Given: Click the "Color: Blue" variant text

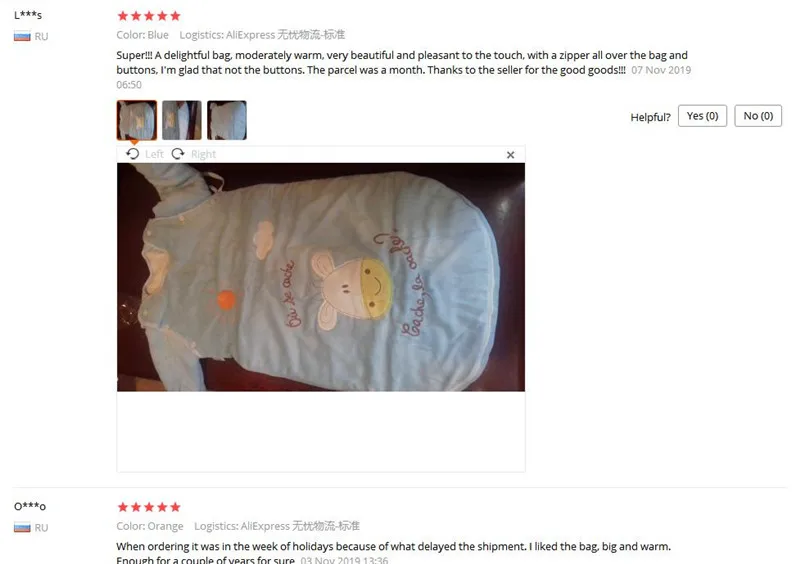Looking at the screenshot, I should (142, 35).
